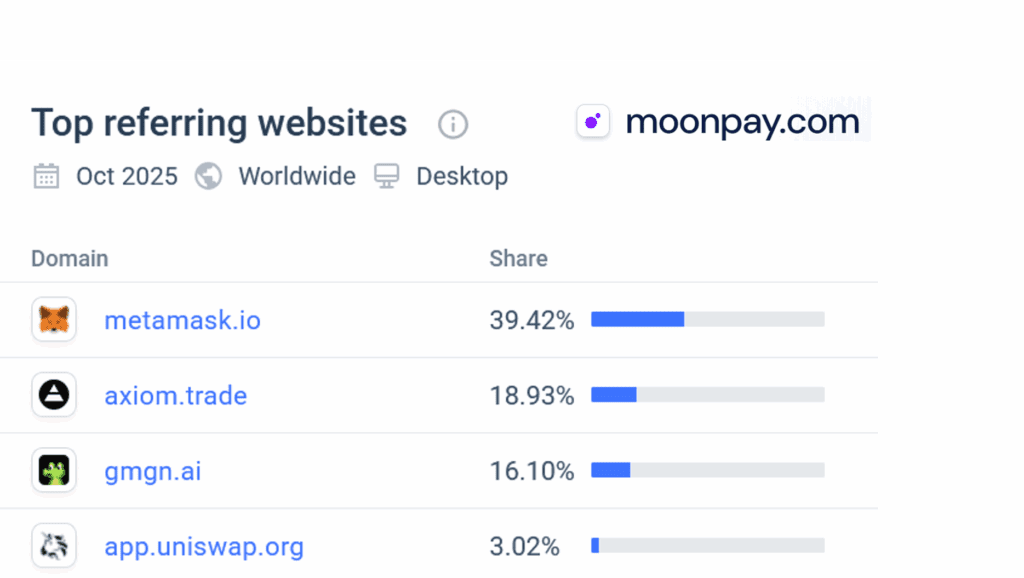Click the metamask.io share progress bar
1024x578 pixels.
708,319
